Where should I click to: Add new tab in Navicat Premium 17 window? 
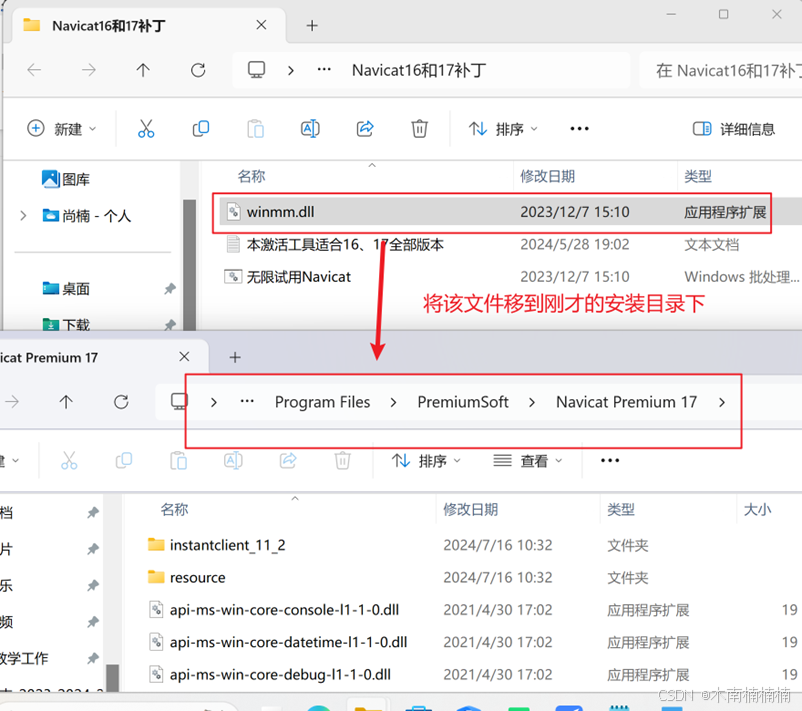pyautogui.click(x=235, y=357)
